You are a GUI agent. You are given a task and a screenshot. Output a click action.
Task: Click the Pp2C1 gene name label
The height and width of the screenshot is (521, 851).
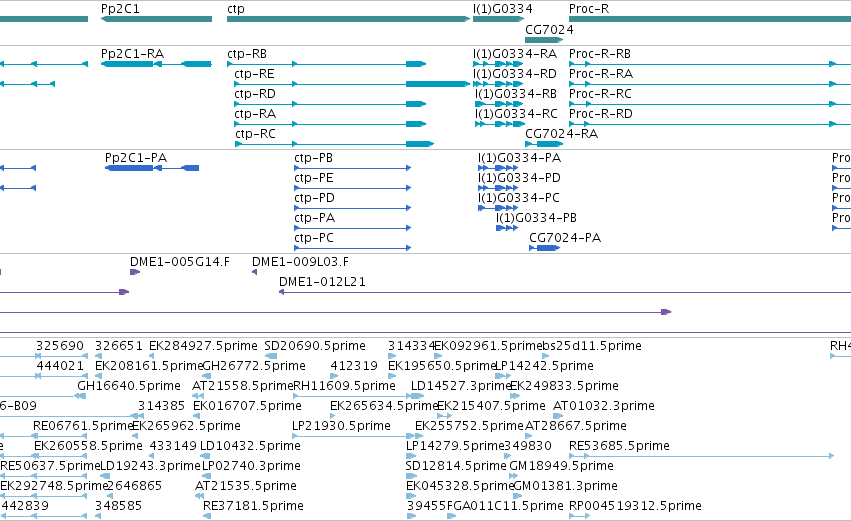[120, 9]
